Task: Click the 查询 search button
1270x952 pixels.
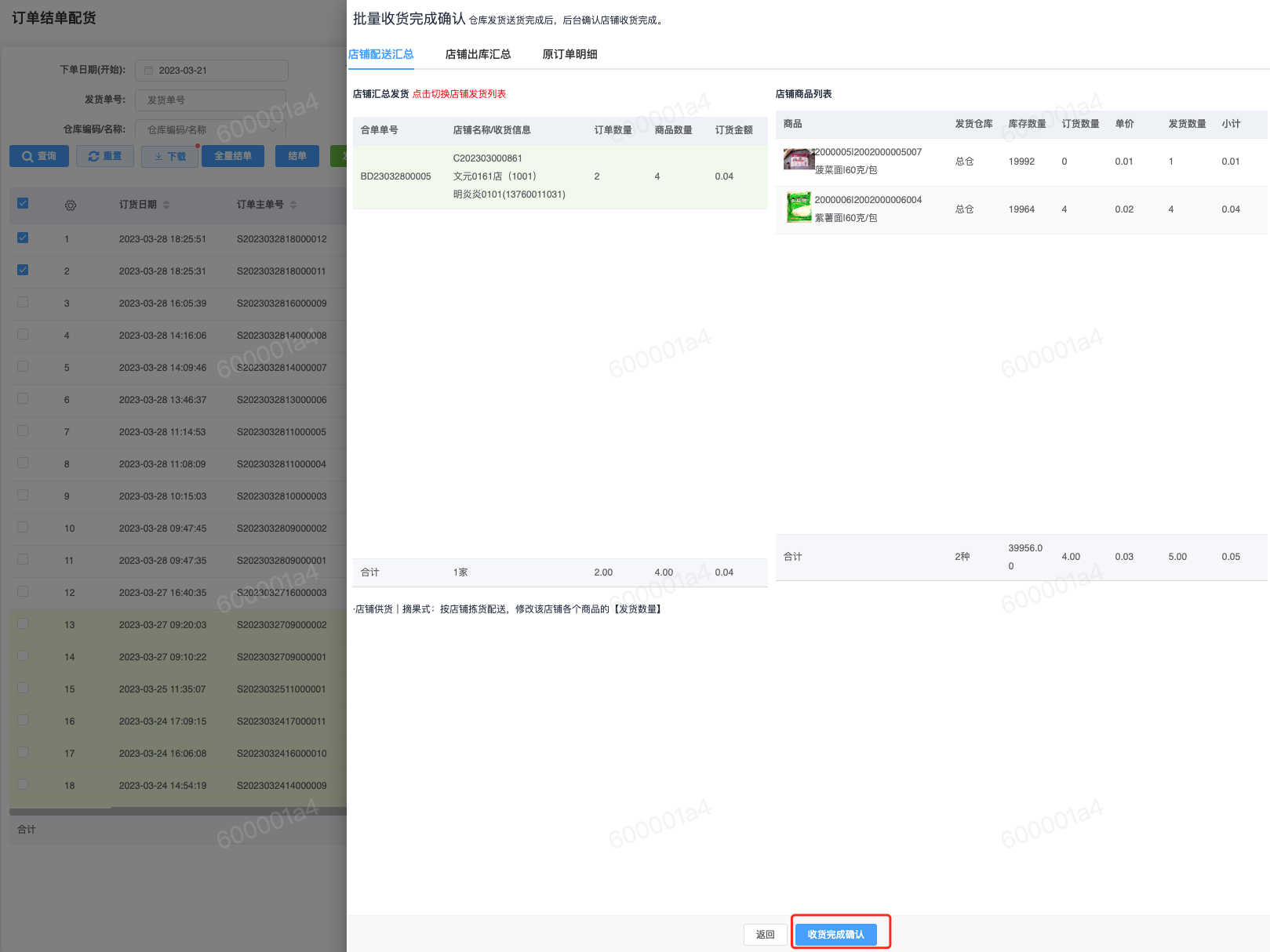Action: pyautogui.click(x=39, y=156)
